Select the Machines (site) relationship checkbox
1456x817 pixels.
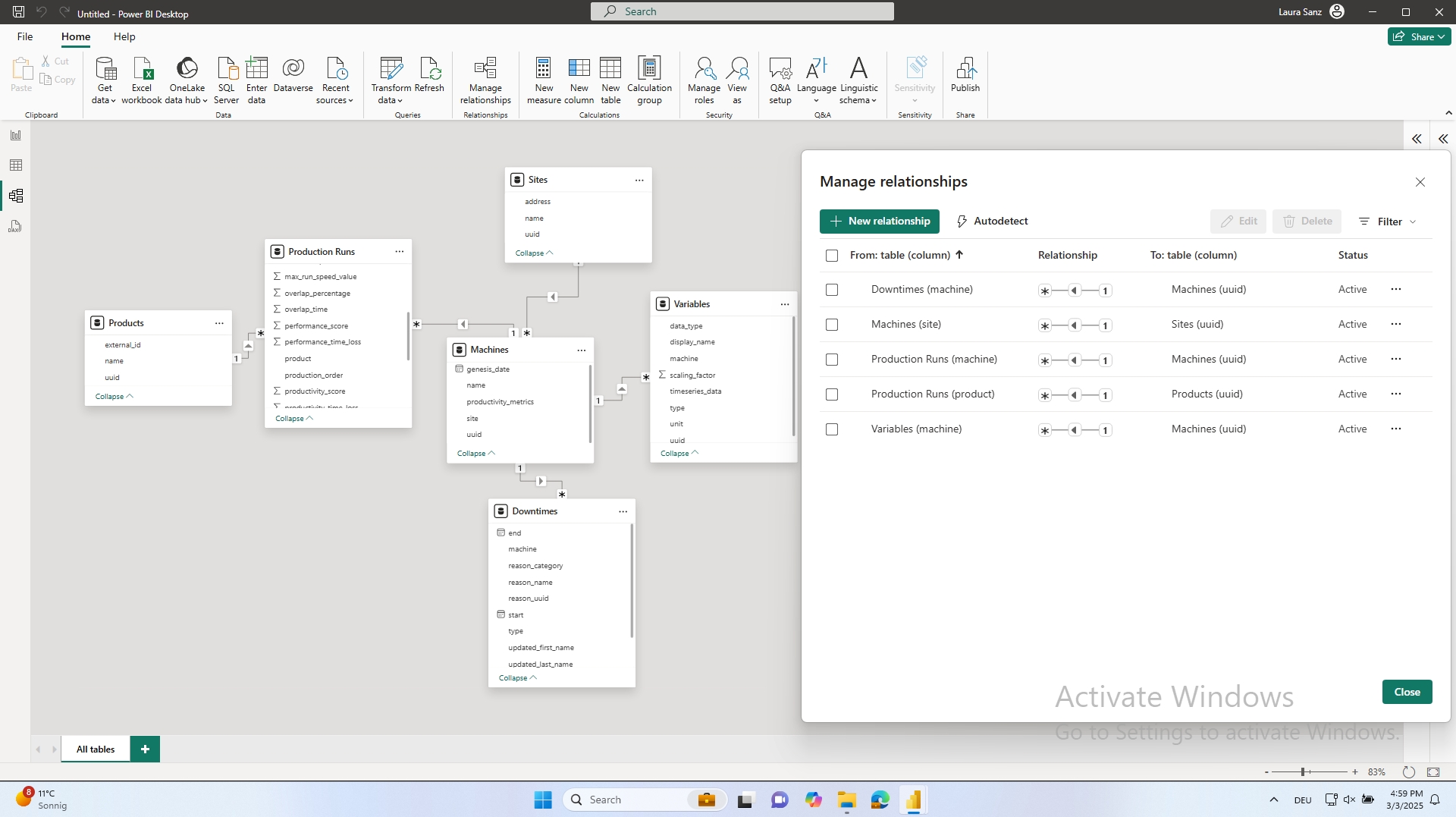pyautogui.click(x=832, y=325)
